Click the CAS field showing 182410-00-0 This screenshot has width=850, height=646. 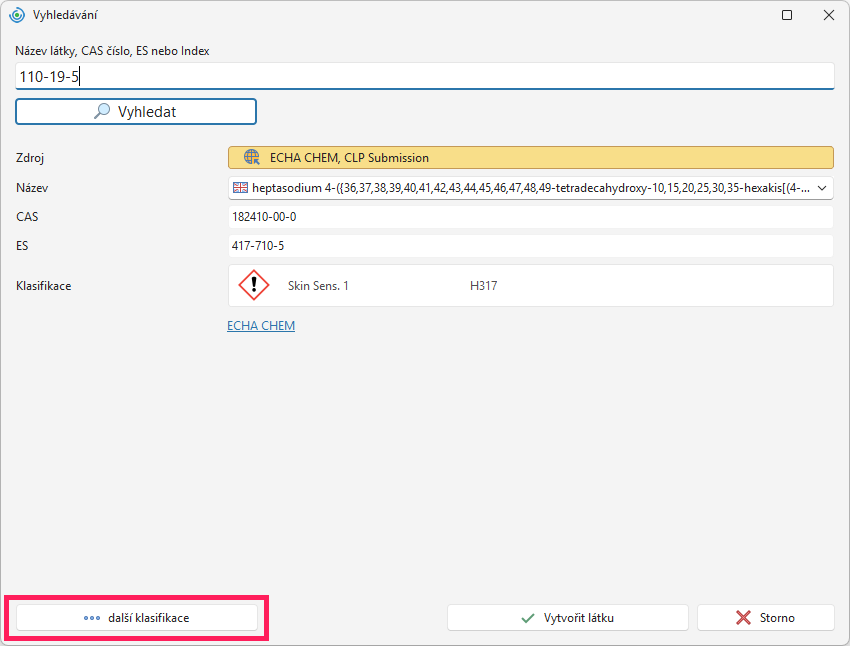(x=531, y=217)
